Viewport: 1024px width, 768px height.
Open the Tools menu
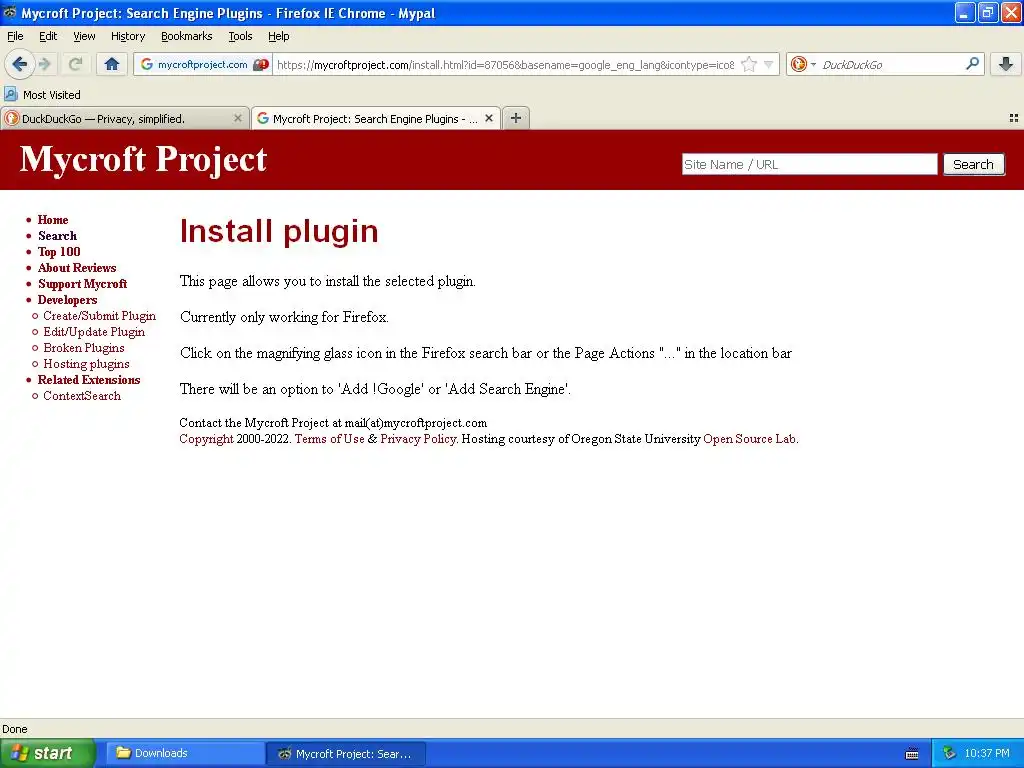(240, 37)
